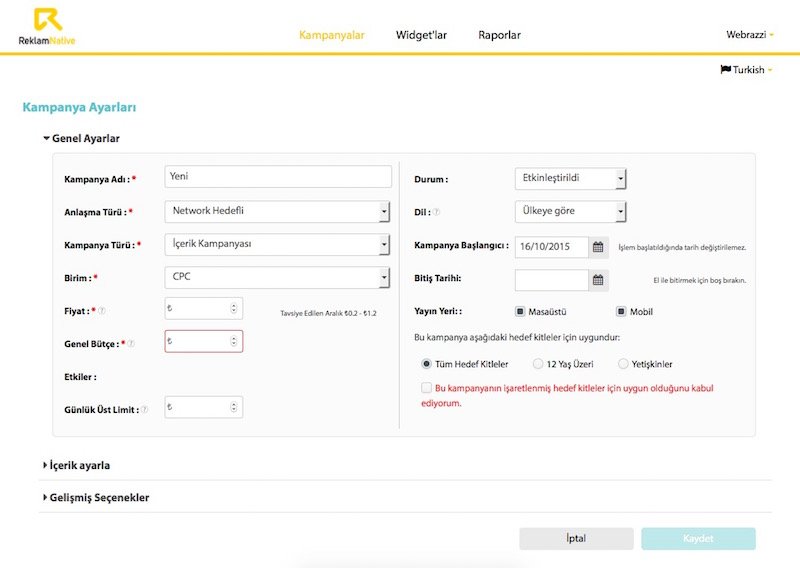Image resolution: width=800 pixels, height=568 pixels.
Task: Click the Fiyat stepper arrows
Action: (x=234, y=310)
